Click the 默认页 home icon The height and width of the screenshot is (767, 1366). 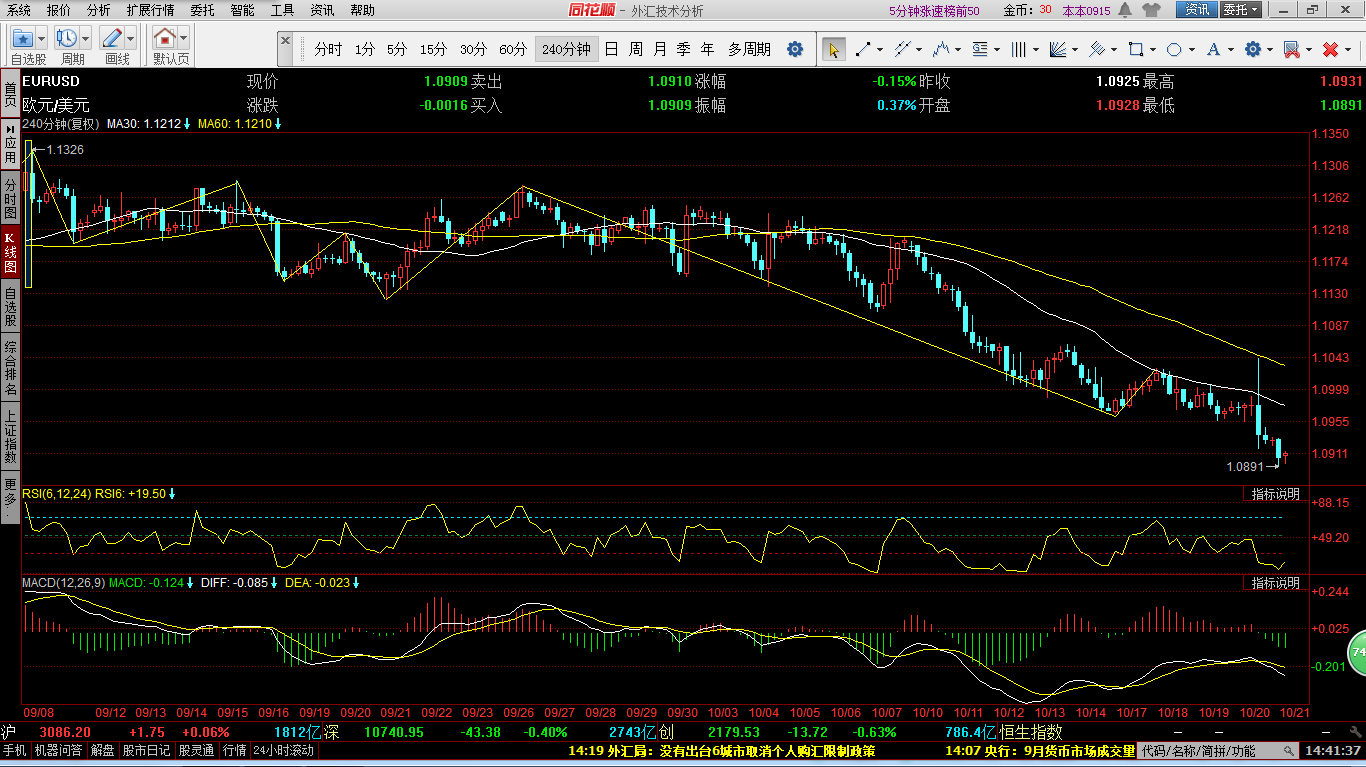[x=166, y=38]
